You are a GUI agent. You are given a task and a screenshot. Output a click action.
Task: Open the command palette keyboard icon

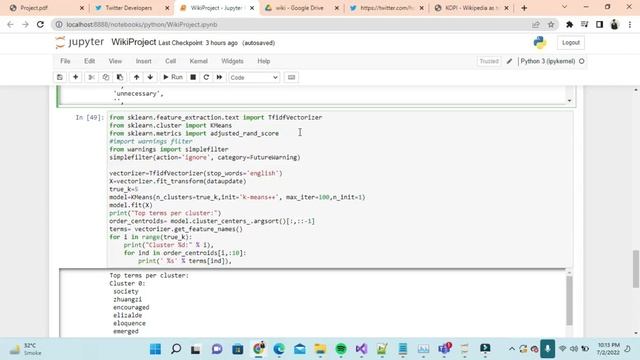[291, 77]
